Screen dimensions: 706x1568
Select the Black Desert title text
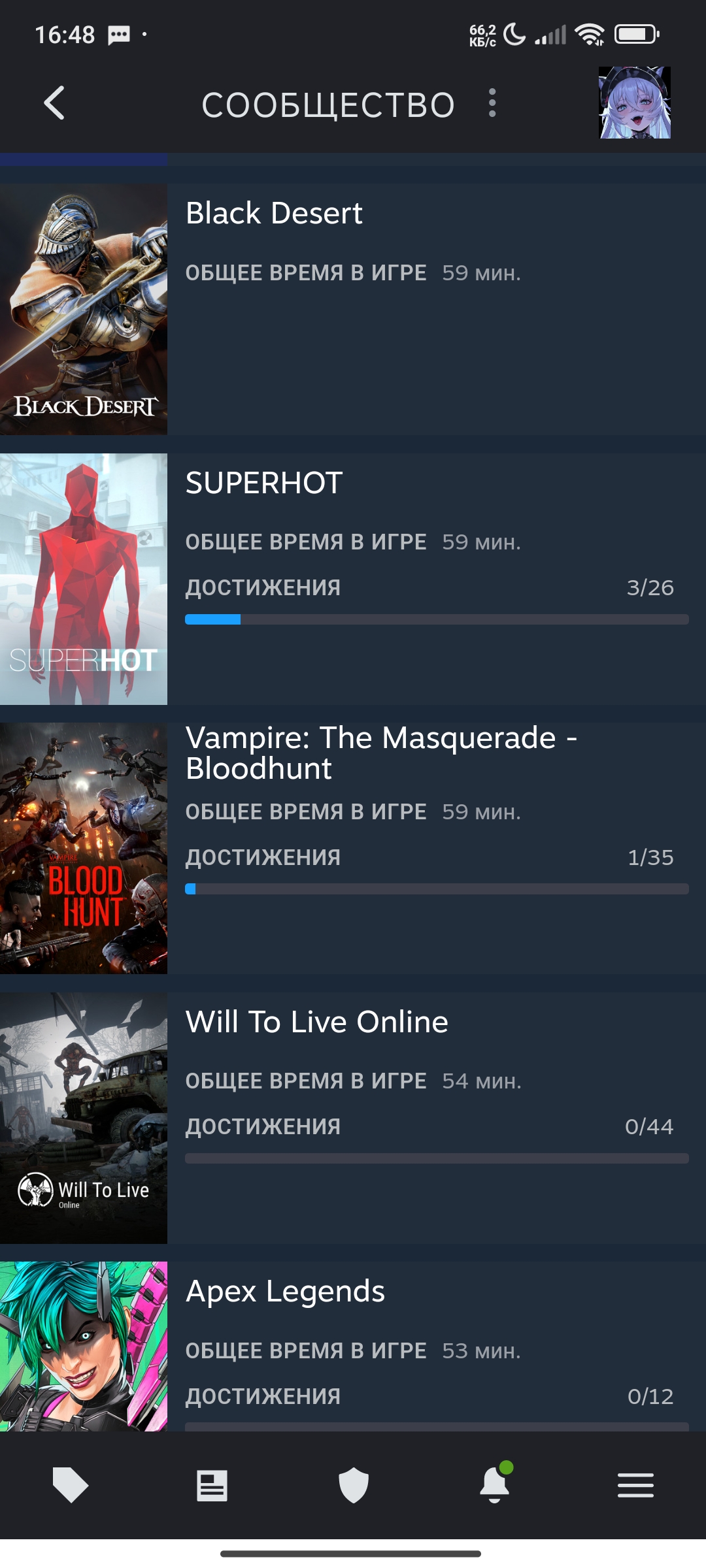[274, 213]
